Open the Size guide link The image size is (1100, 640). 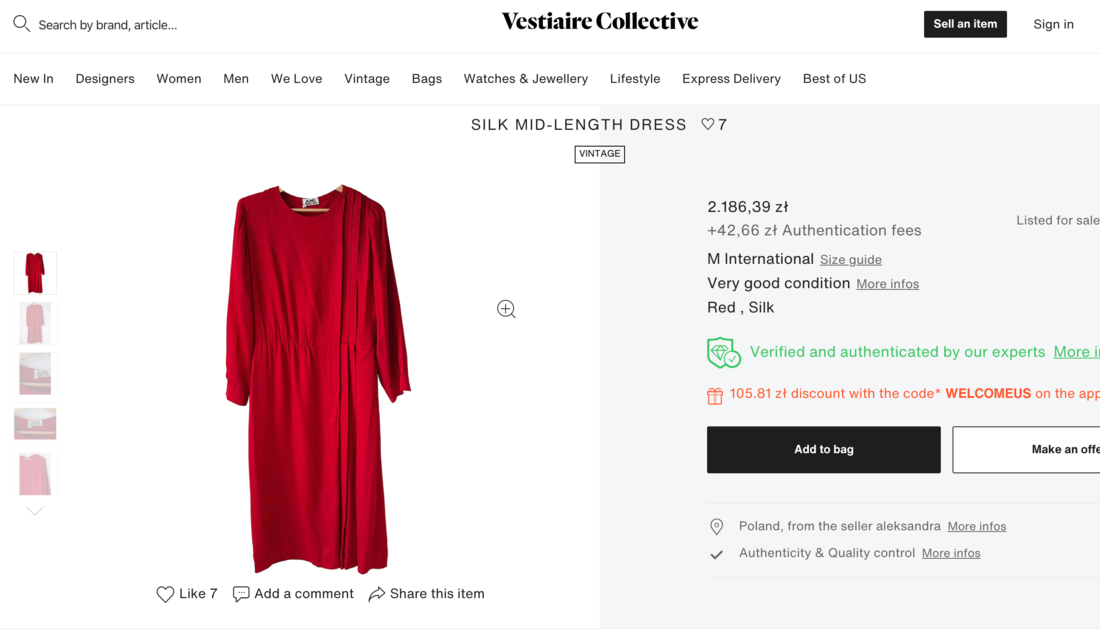[x=851, y=260]
